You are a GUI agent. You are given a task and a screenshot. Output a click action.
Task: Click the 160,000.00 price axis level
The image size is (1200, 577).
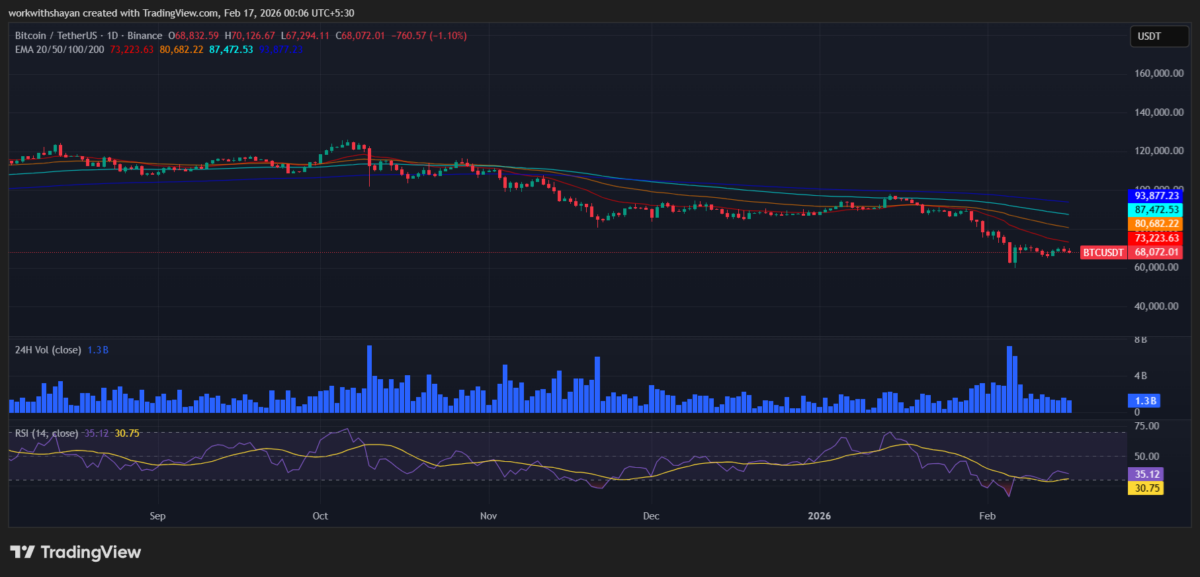click(1155, 73)
